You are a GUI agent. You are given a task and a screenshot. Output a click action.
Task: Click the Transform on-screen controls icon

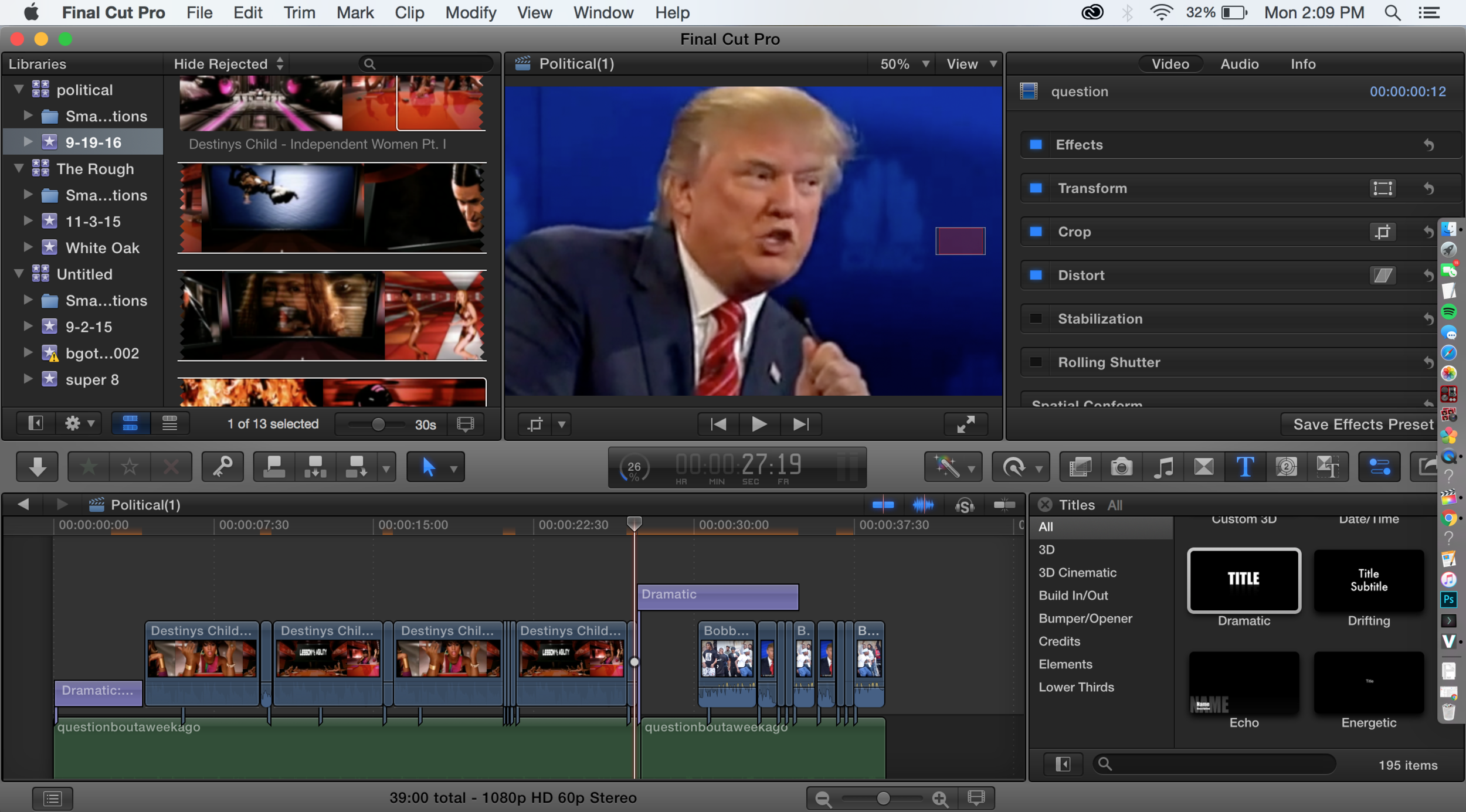pyautogui.click(x=1383, y=188)
